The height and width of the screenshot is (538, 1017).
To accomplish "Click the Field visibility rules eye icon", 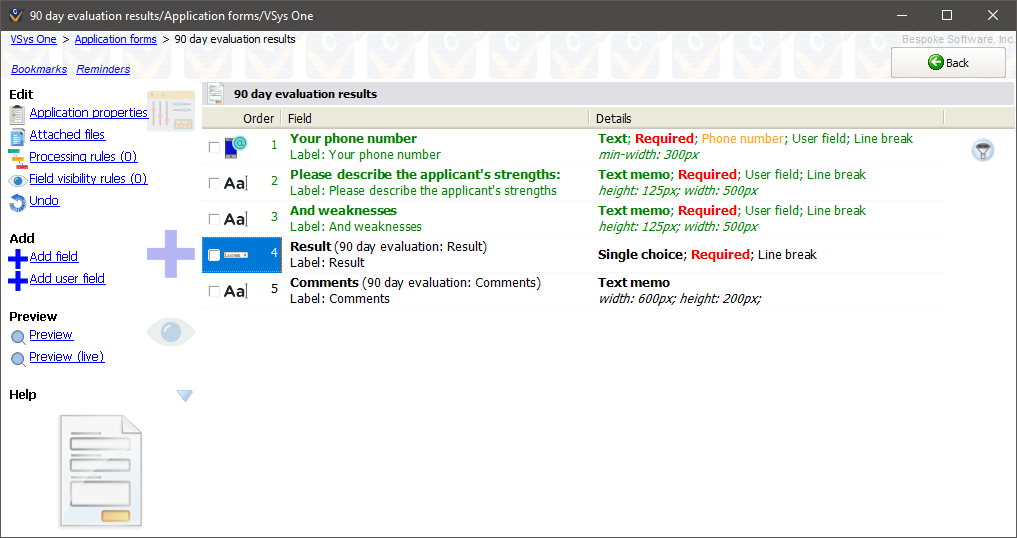I will pyautogui.click(x=17, y=180).
